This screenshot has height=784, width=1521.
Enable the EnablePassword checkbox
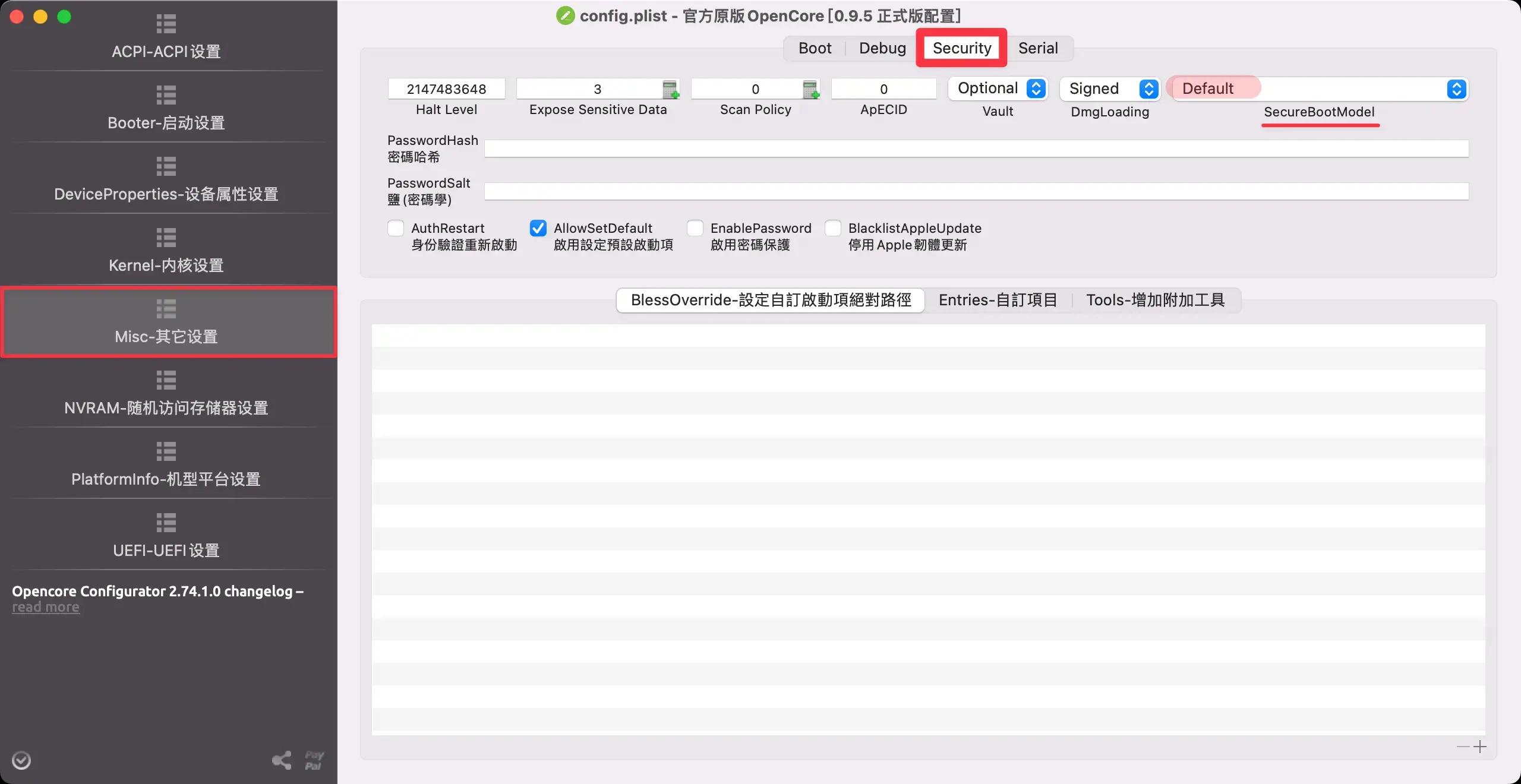click(695, 228)
